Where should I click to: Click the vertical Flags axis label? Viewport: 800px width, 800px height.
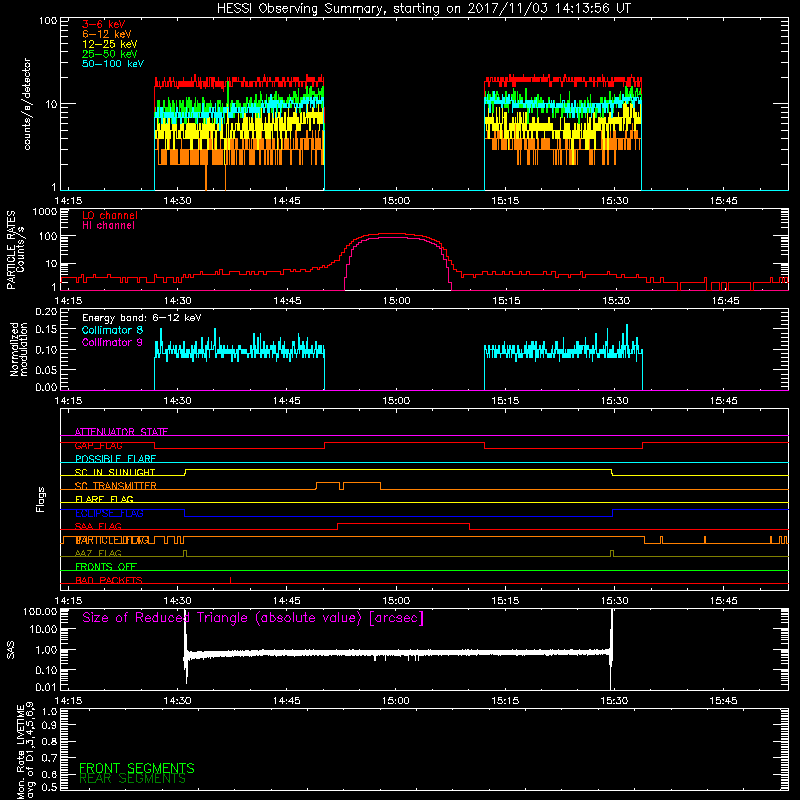click(41, 499)
